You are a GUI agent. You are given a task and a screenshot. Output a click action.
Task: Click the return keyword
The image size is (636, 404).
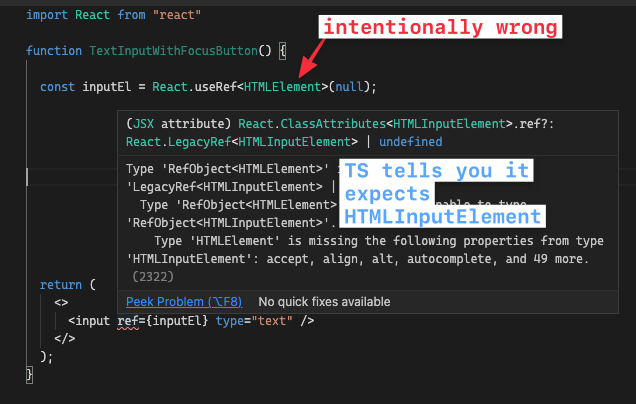(x=61, y=285)
